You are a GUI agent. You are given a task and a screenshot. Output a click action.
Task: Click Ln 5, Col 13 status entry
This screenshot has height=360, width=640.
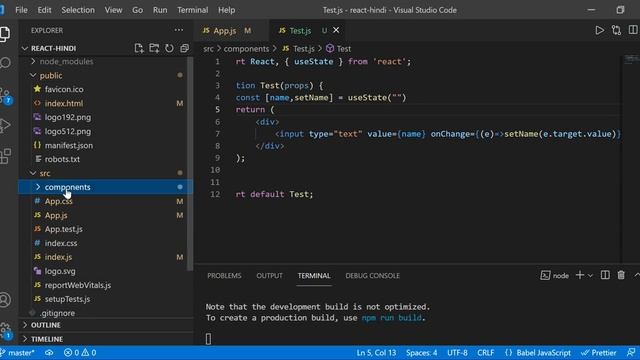pos(376,353)
